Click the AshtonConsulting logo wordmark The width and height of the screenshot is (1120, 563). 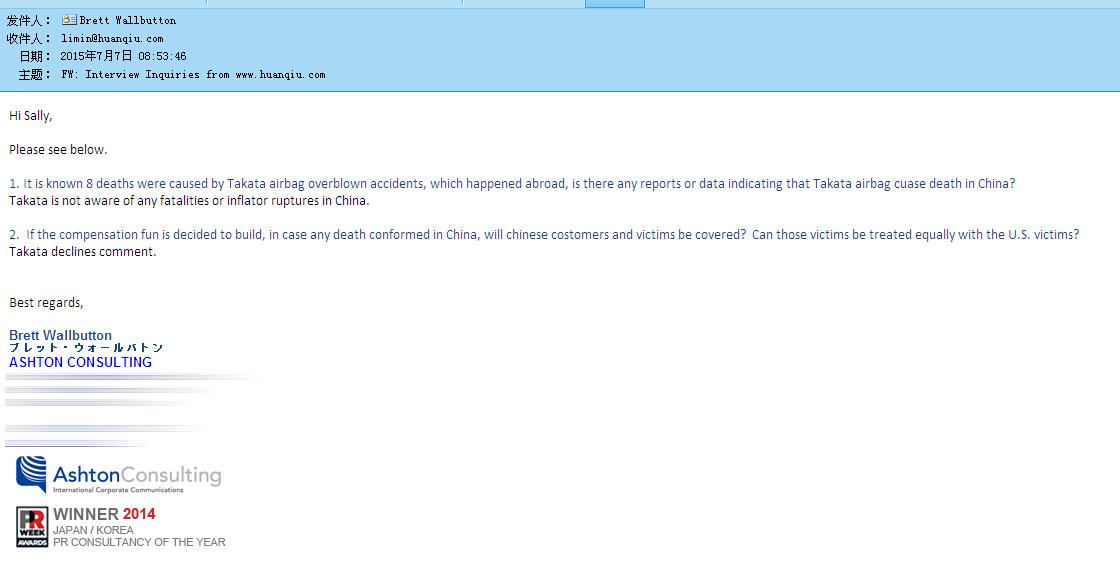pyautogui.click(x=136, y=475)
